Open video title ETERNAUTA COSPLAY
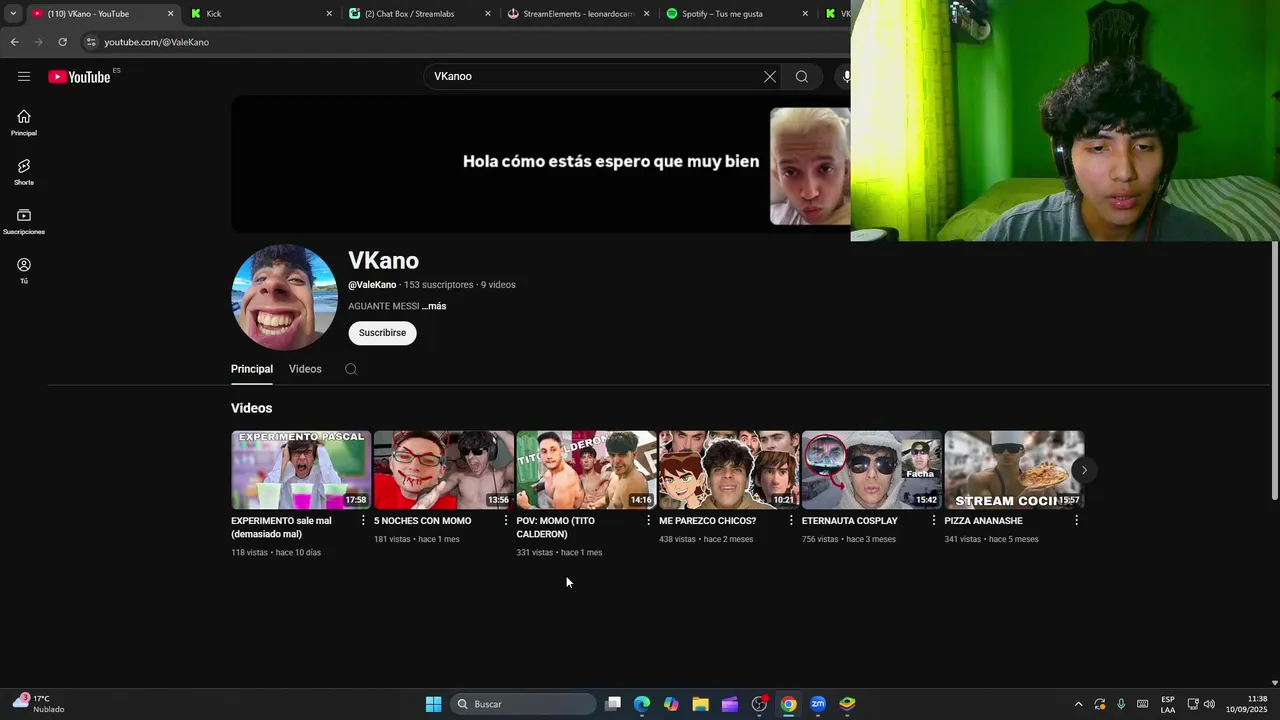 tap(850, 521)
